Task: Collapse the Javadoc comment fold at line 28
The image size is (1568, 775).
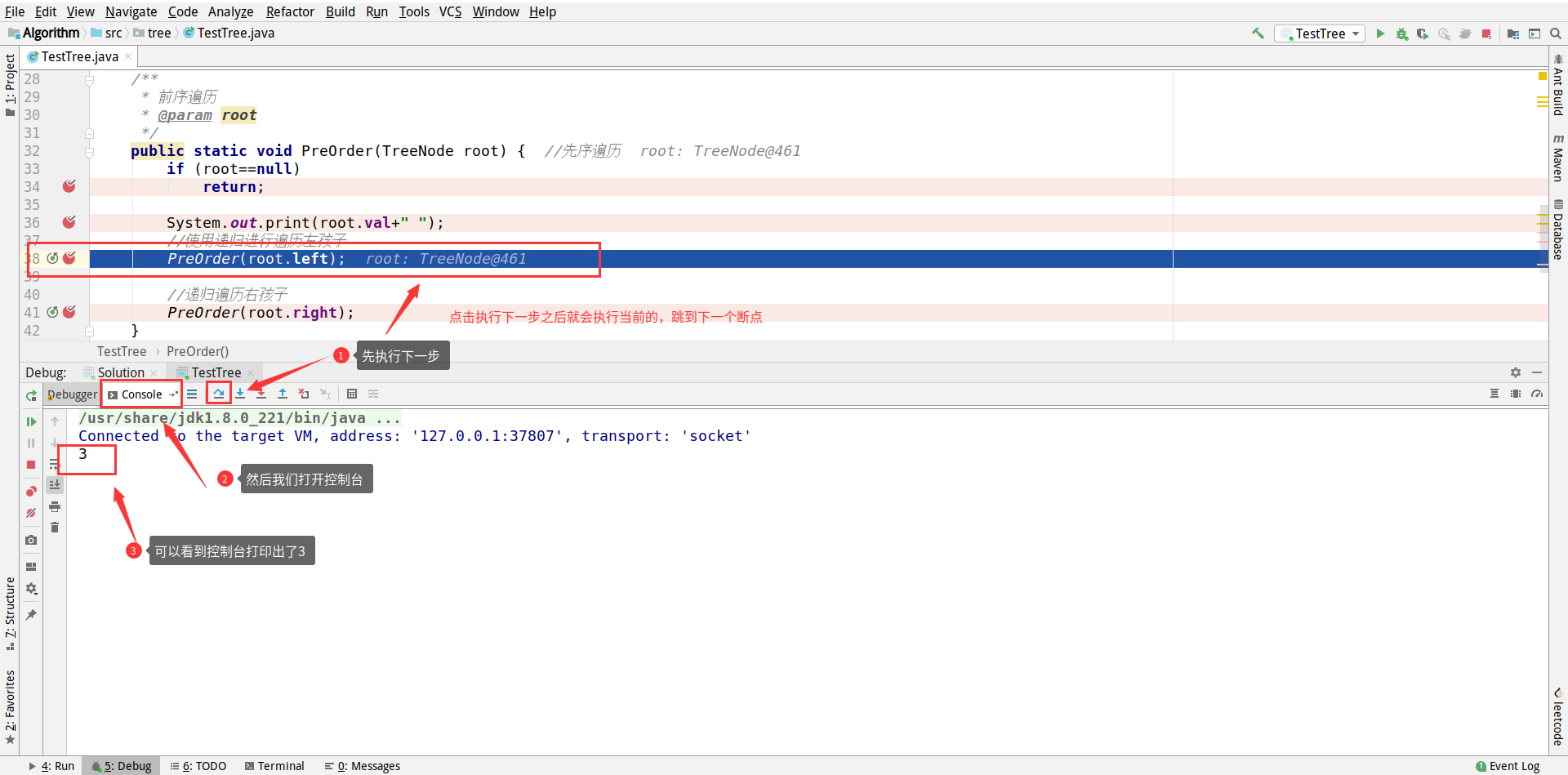Action: point(89,79)
